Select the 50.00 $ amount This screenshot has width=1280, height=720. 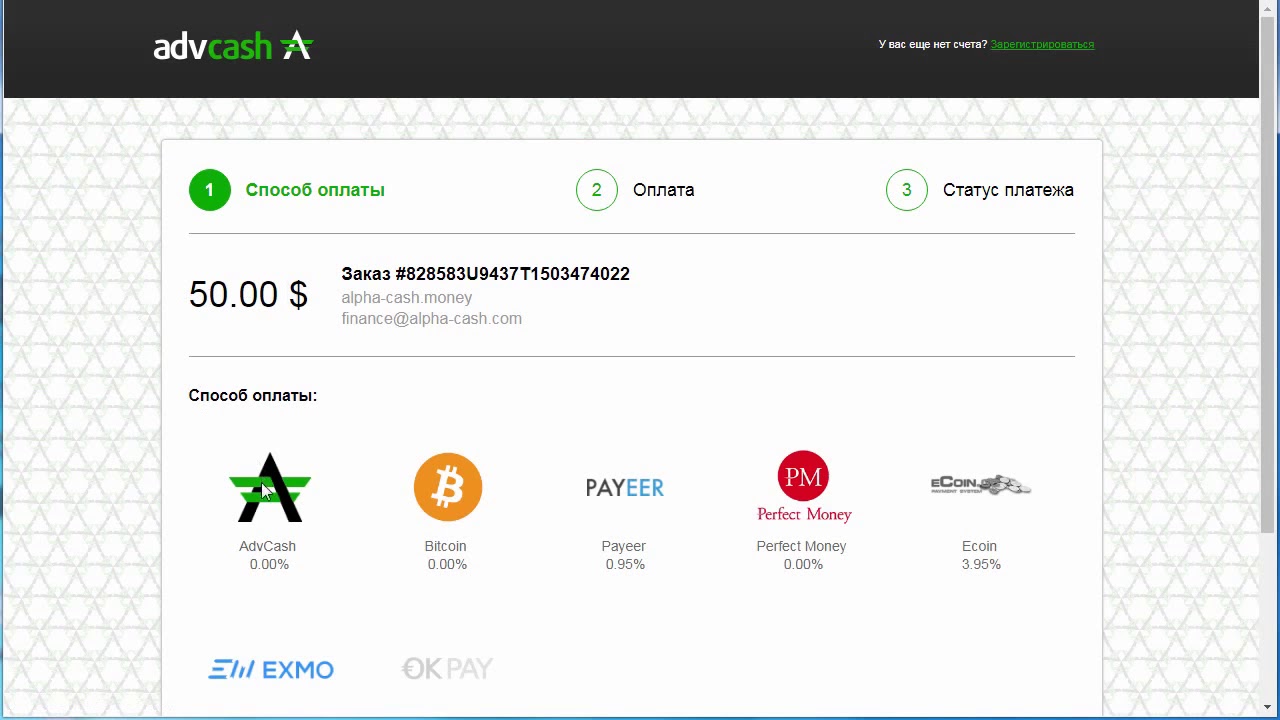click(x=248, y=294)
